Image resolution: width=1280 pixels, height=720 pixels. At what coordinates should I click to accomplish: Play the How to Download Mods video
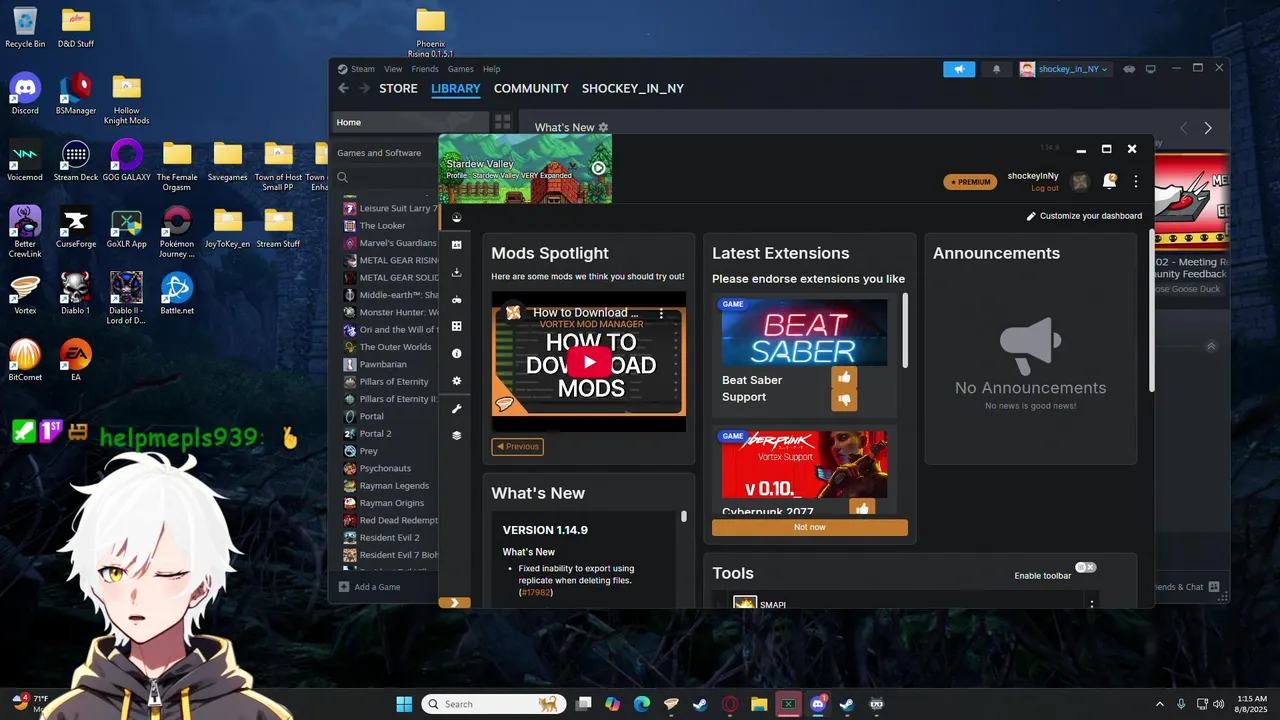tap(588, 362)
